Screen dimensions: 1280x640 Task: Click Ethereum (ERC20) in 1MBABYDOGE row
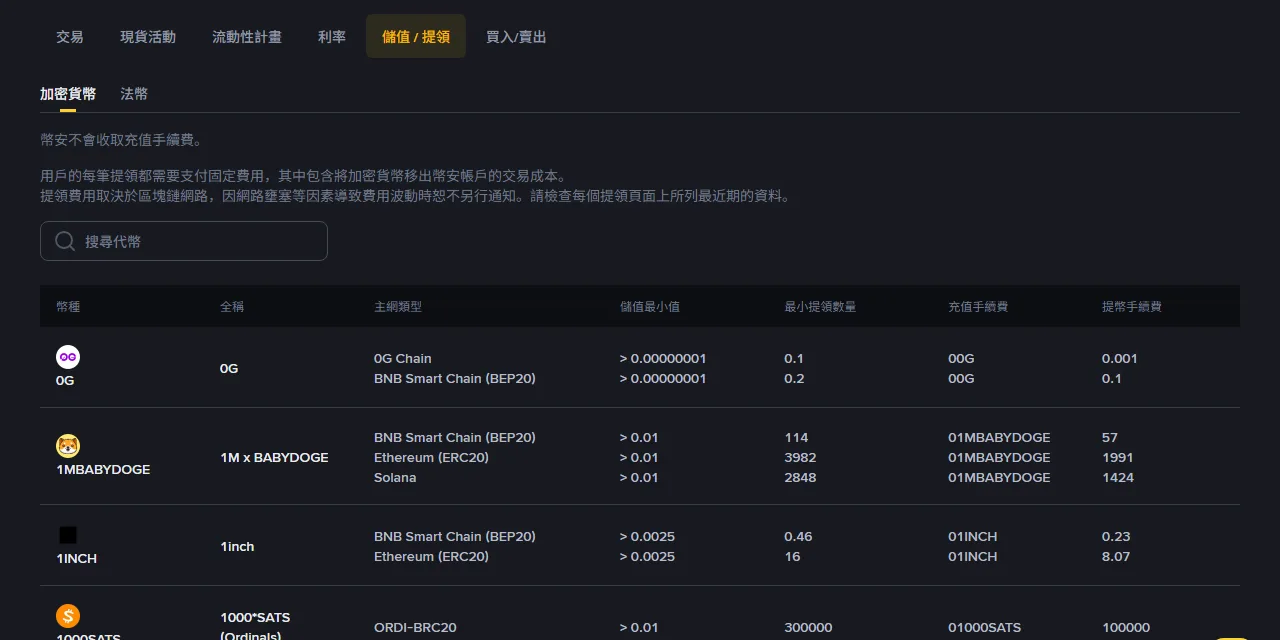(x=431, y=458)
